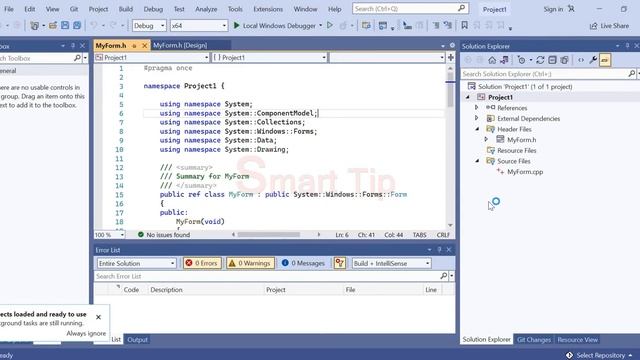Toggle the 0 Messages filter button
This screenshot has width=640, height=360.
[x=303, y=263]
